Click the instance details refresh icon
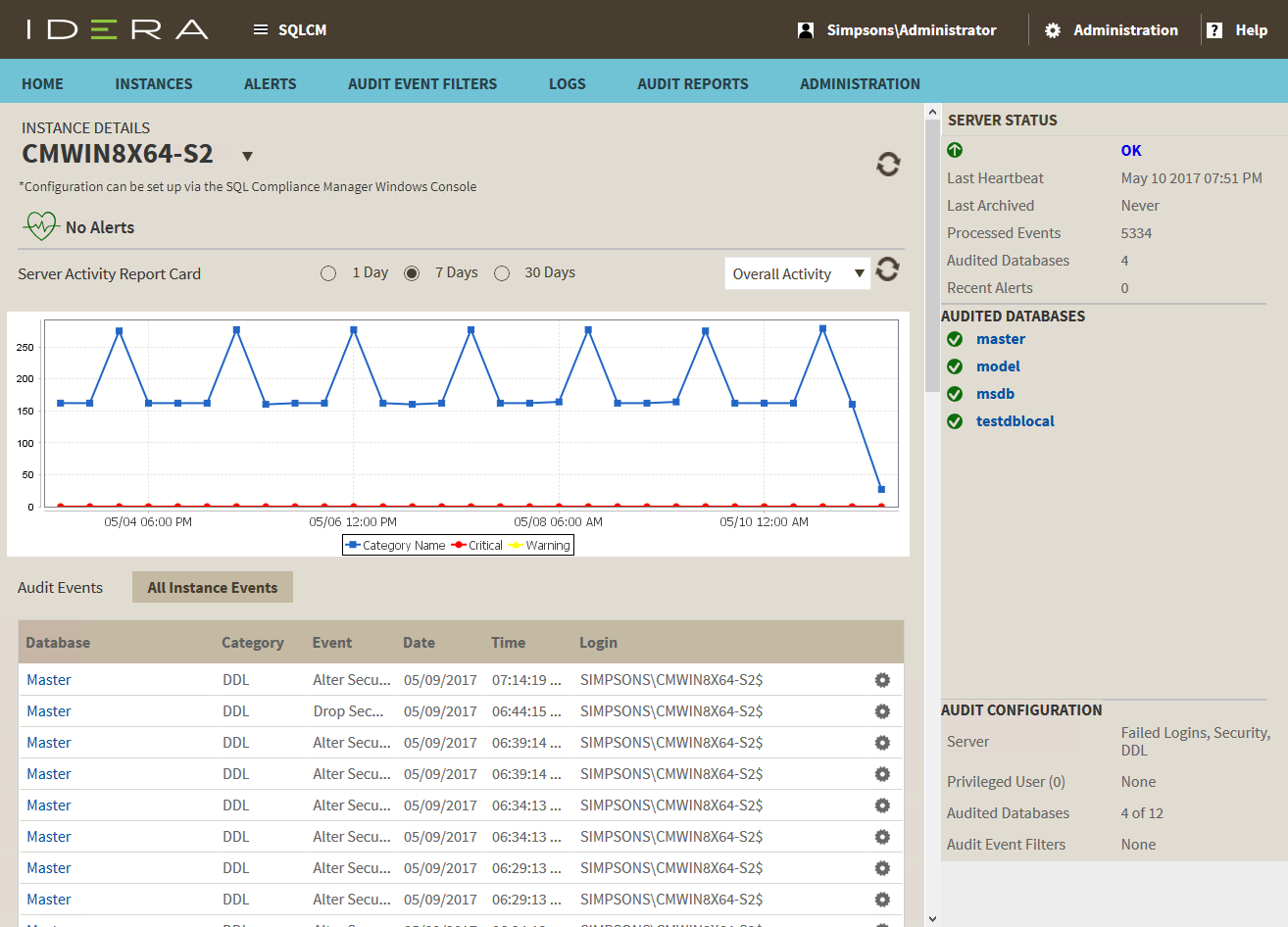Screen dimensions: 1288x927 (888, 165)
